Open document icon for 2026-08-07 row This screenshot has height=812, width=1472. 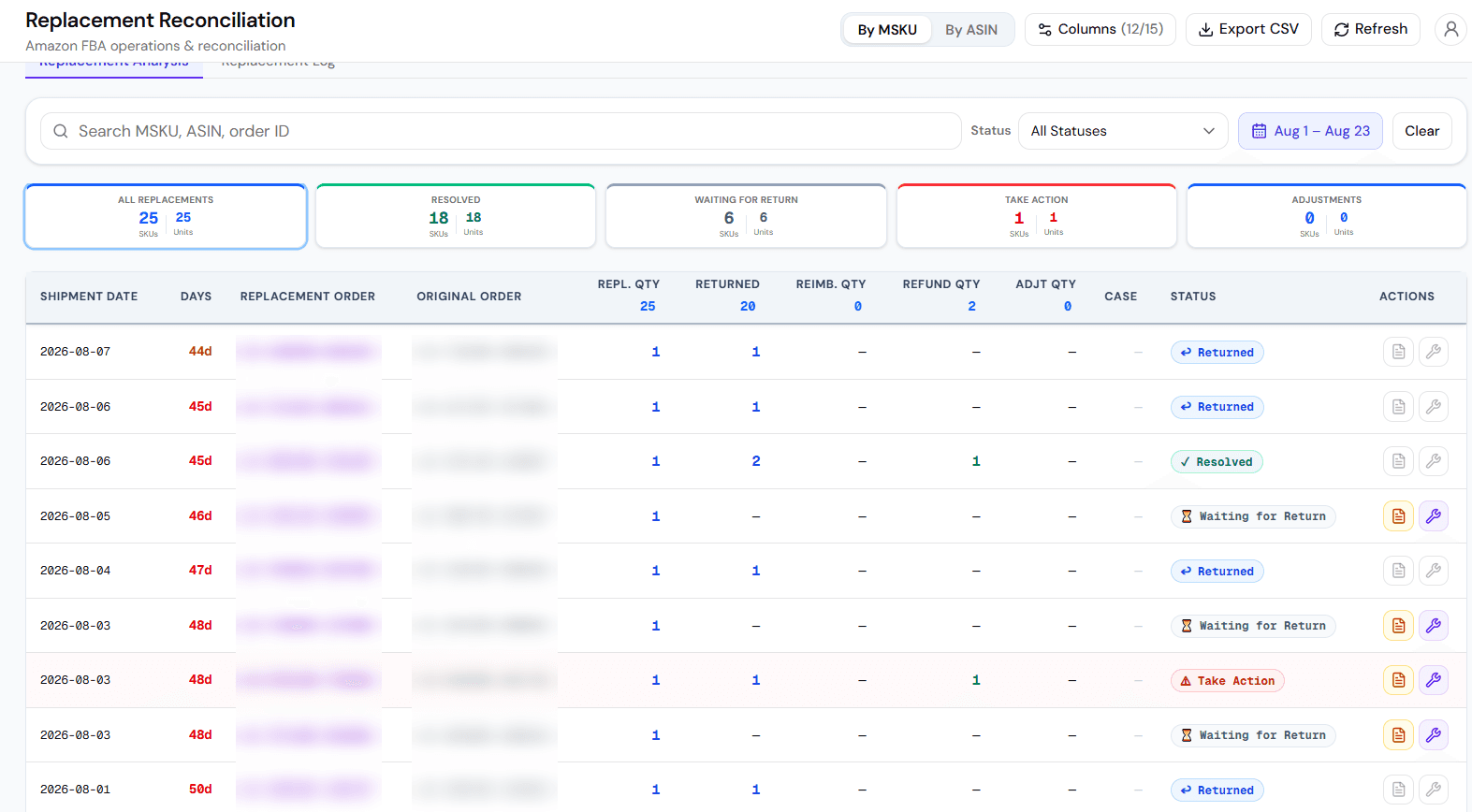[x=1398, y=352]
